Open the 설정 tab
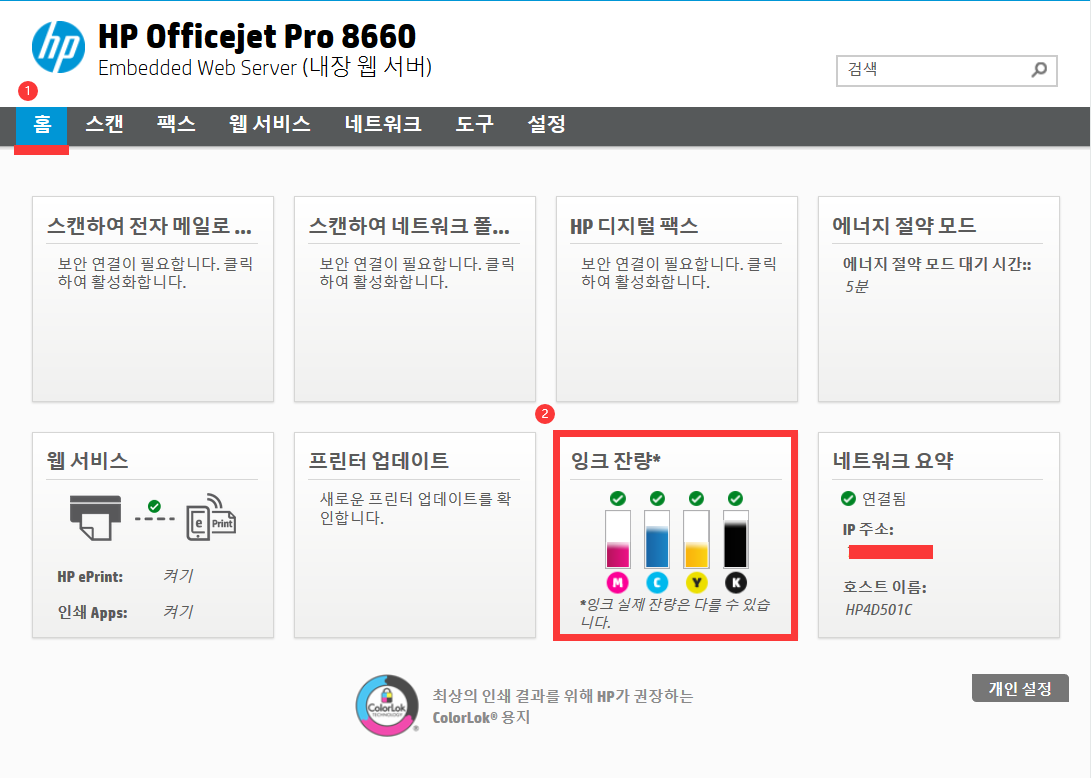 pos(547,125)
